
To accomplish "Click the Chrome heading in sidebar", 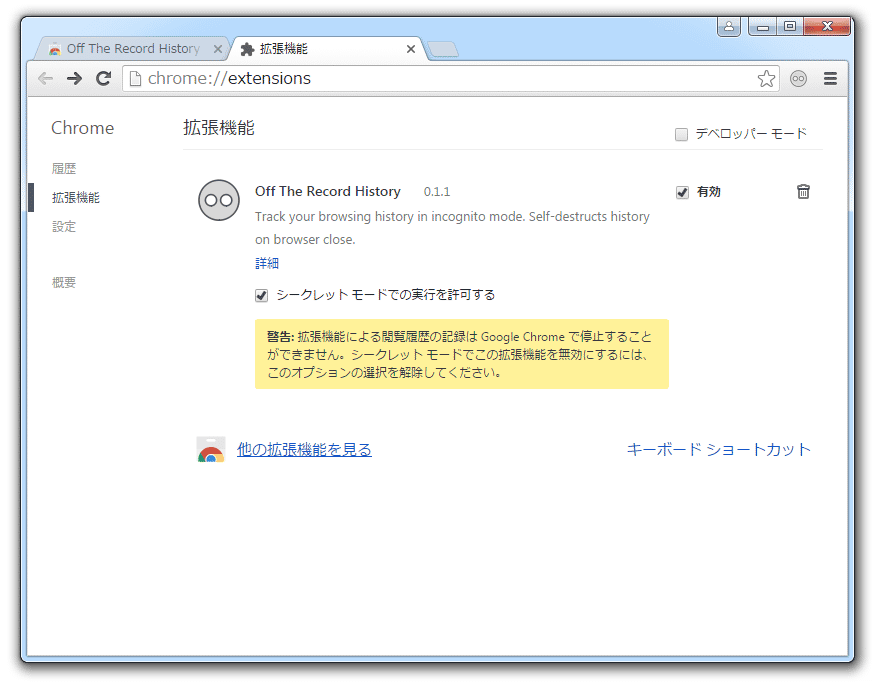I will pos(83,128).
